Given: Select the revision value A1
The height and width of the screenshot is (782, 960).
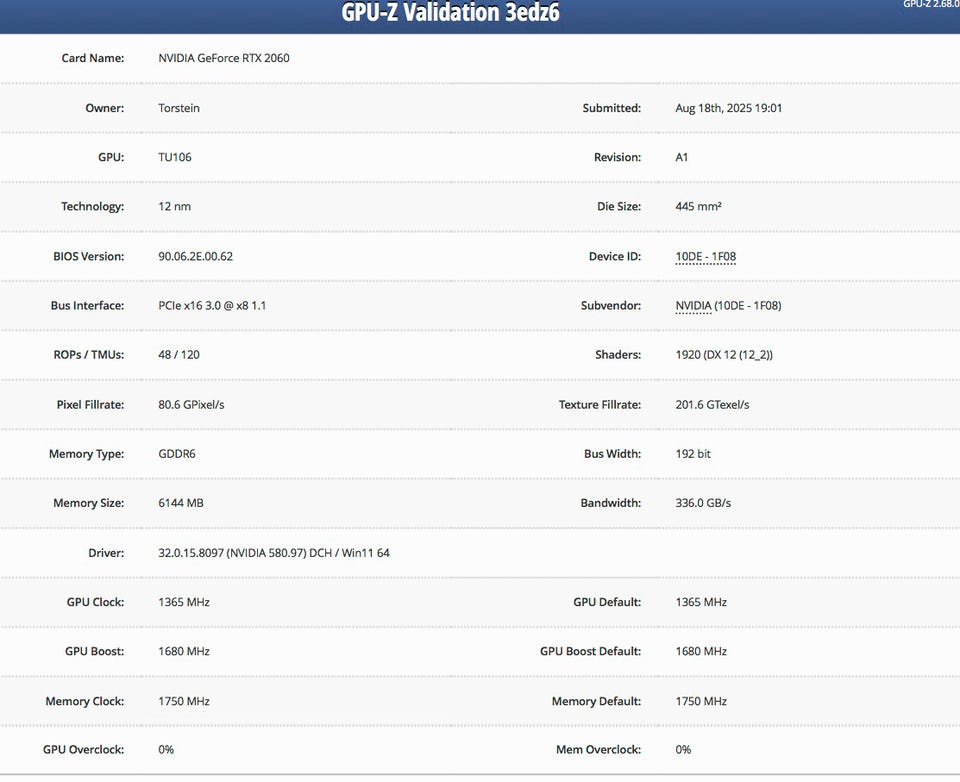Looking at the screenshot, I should point(681,157).
